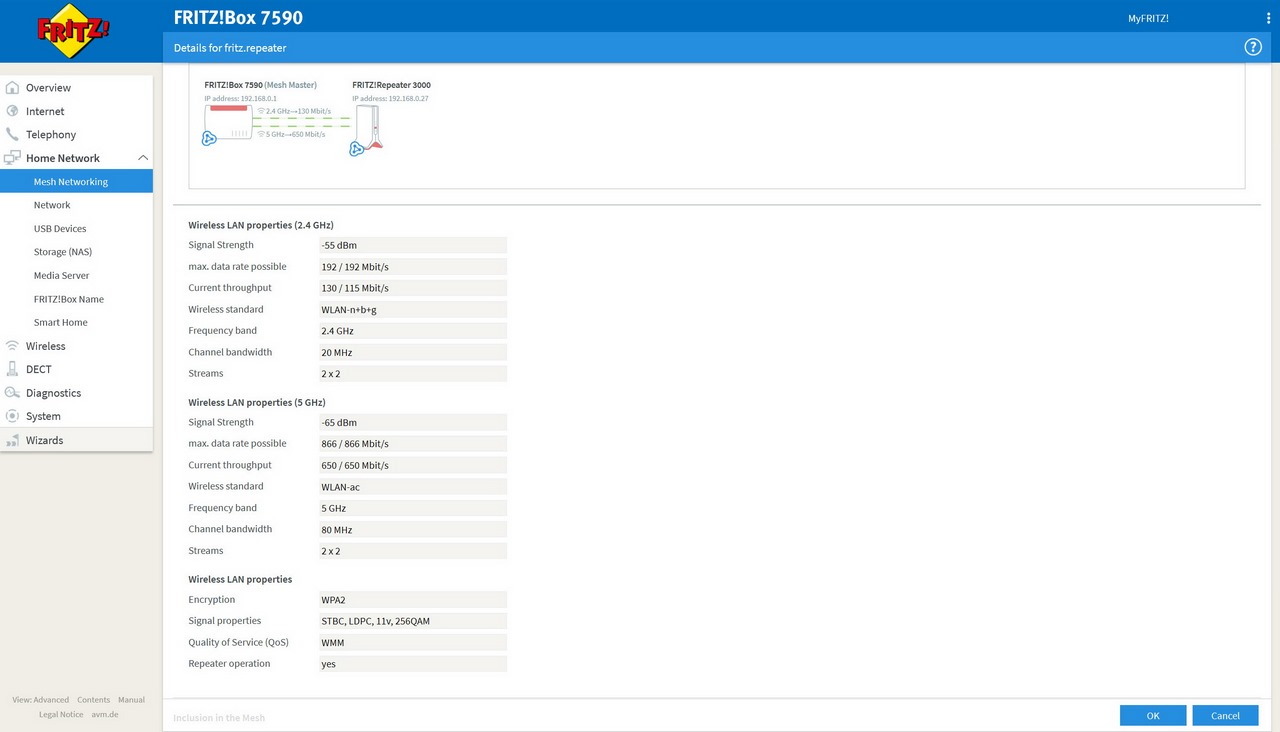Open the Diagnostics menu
Screen dimensions: 1280x732
tap(53, 393)
